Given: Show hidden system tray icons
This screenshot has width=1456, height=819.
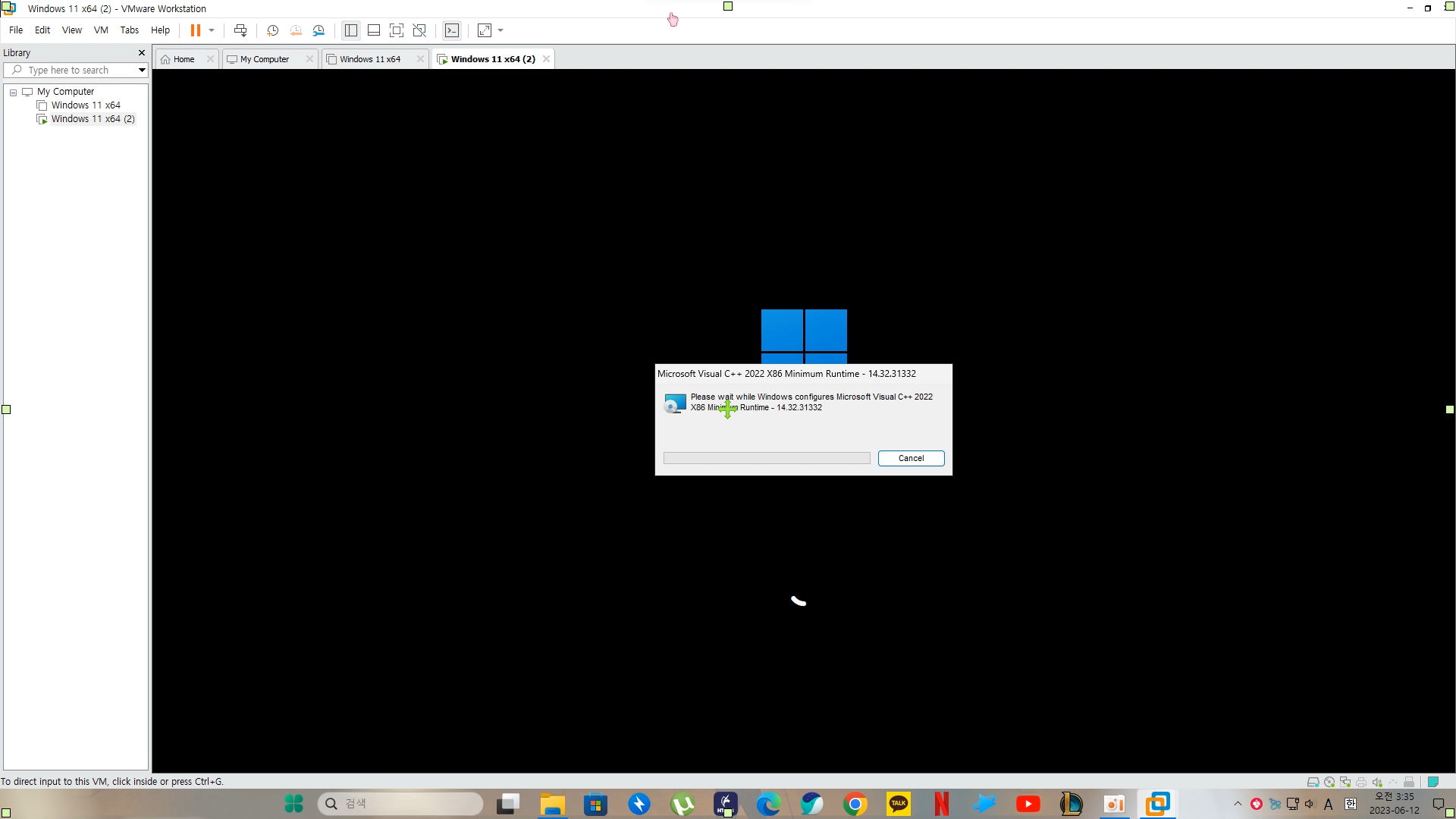Looking at the screenshot, I should 1238,804.
